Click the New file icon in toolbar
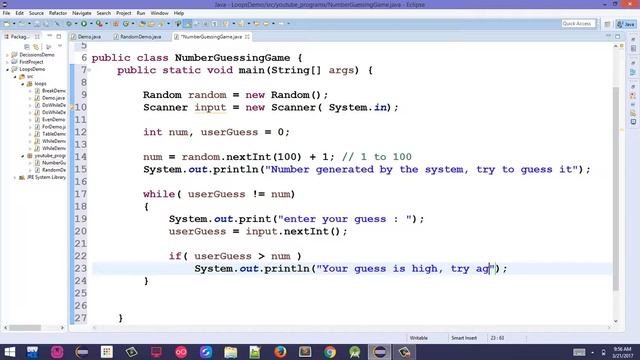Viewport: 640px width, 360px height. 7,24
